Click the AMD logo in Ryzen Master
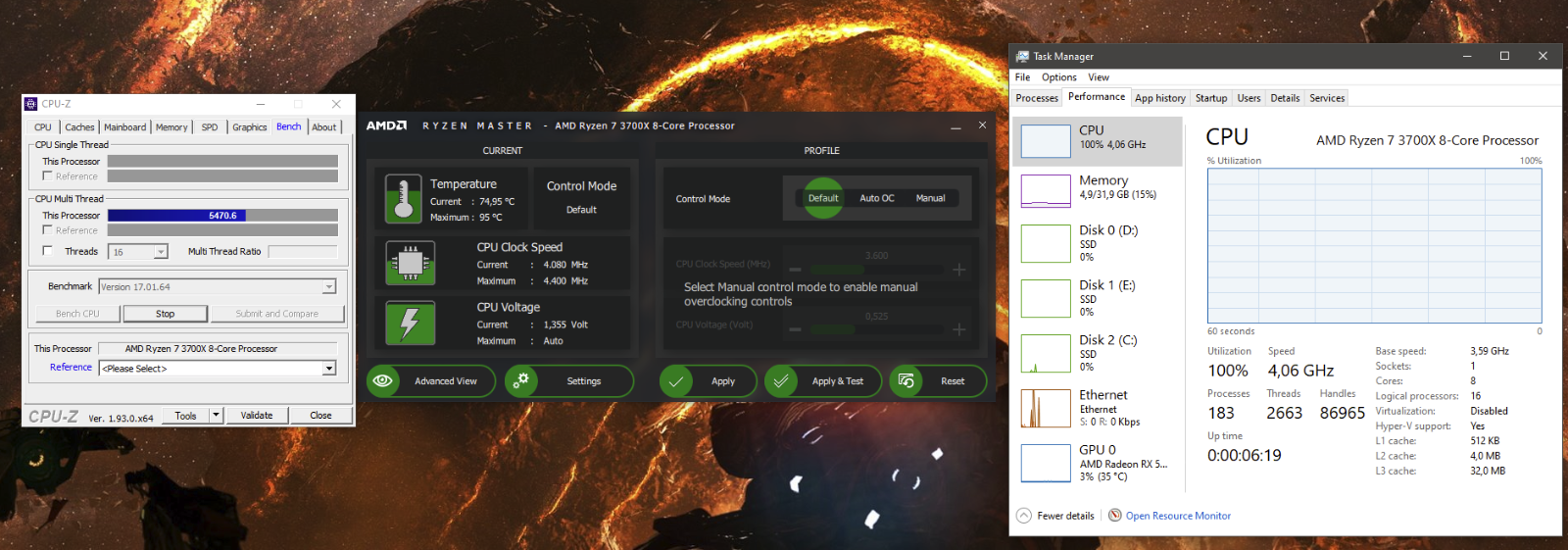Viewport: 1568px width, 550px height. [x=386, y=125]
